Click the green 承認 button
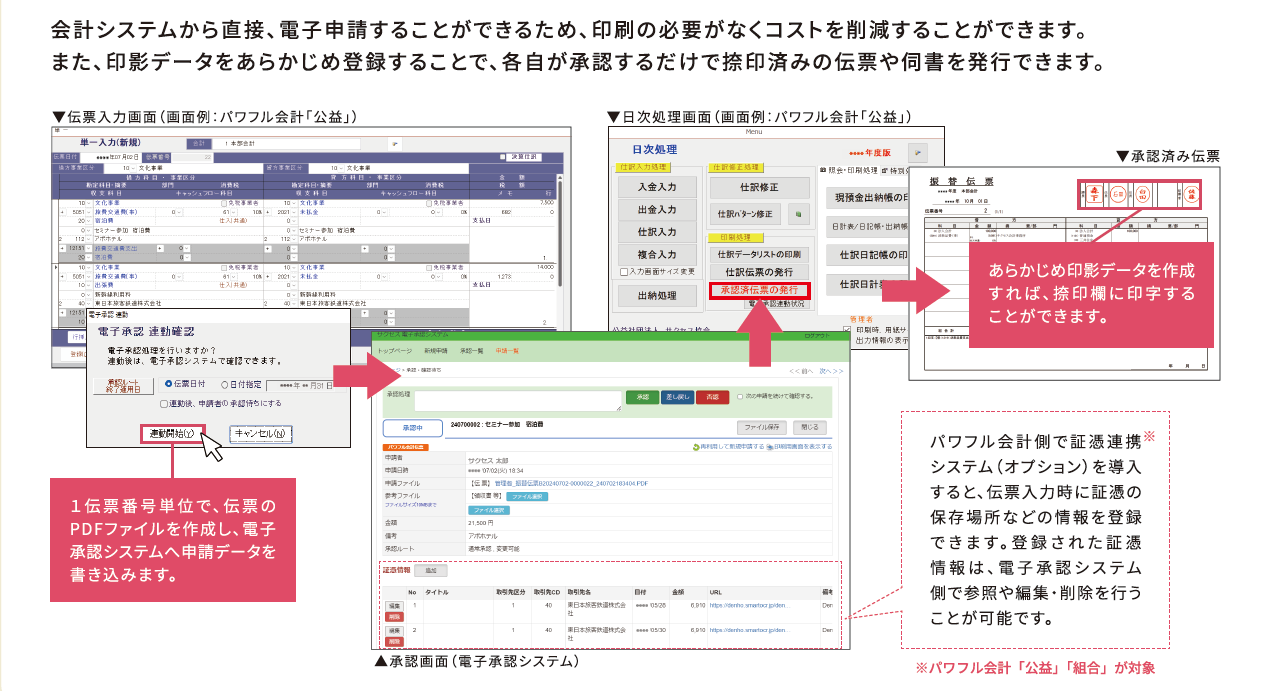Viewport: 1266px width, 691px height. click(x=641, y=396)
